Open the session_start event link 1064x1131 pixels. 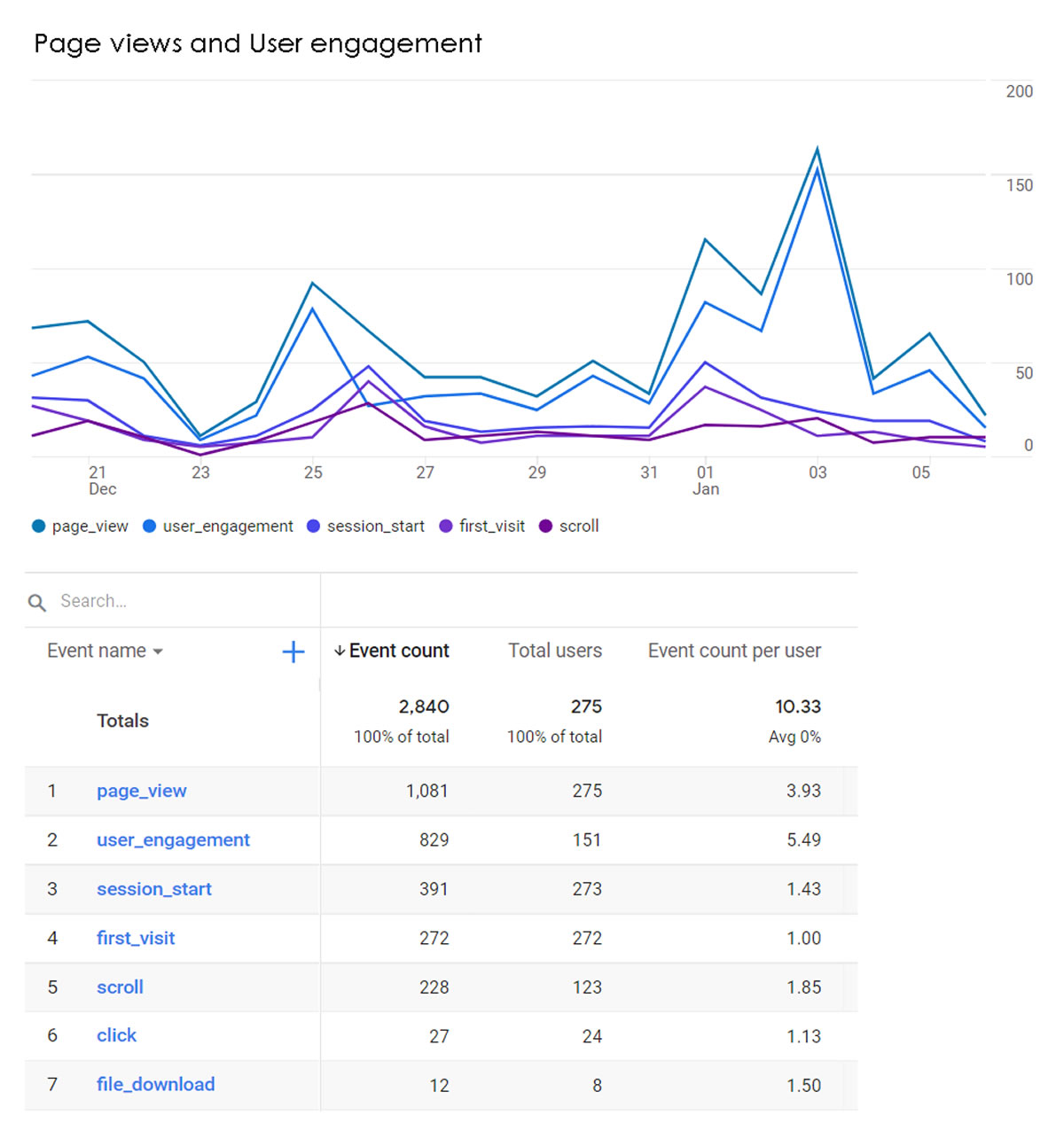pos(153,889)
